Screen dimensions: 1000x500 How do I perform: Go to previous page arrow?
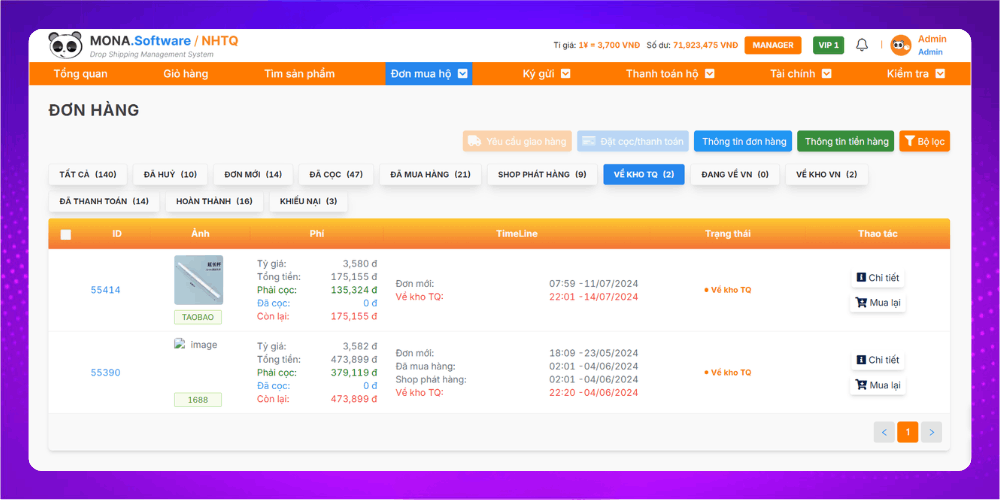[884, 432]
